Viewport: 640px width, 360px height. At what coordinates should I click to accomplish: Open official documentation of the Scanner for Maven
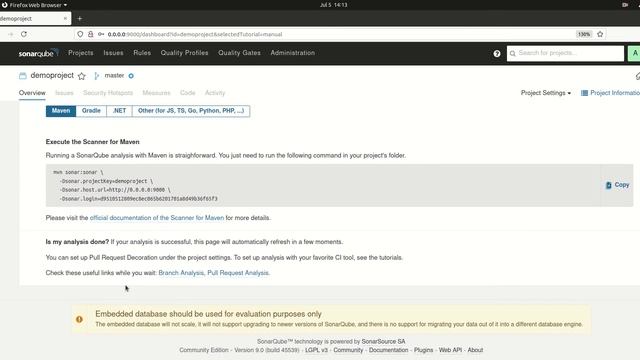click(x=157, y=218)
